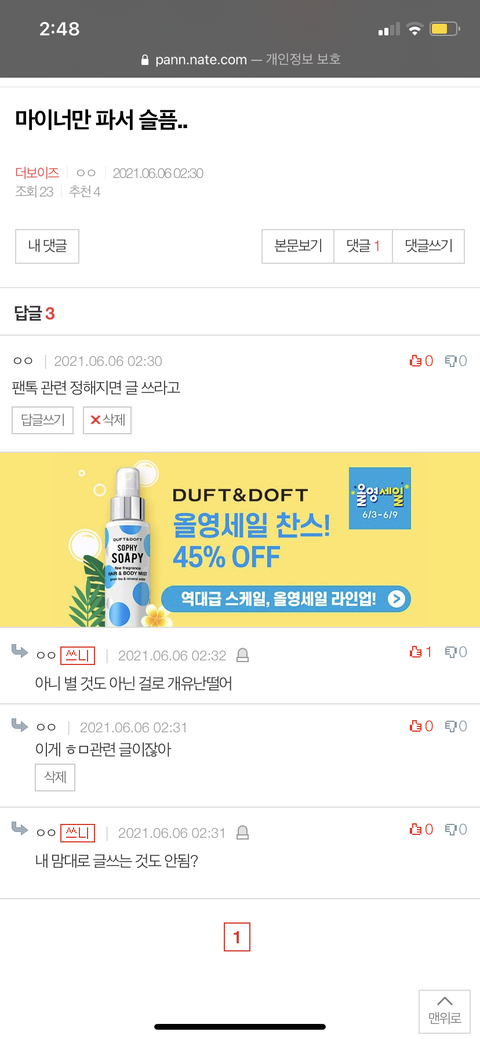Select page 1 in pagination
The image size is (480, 1039).
[237, 937]
